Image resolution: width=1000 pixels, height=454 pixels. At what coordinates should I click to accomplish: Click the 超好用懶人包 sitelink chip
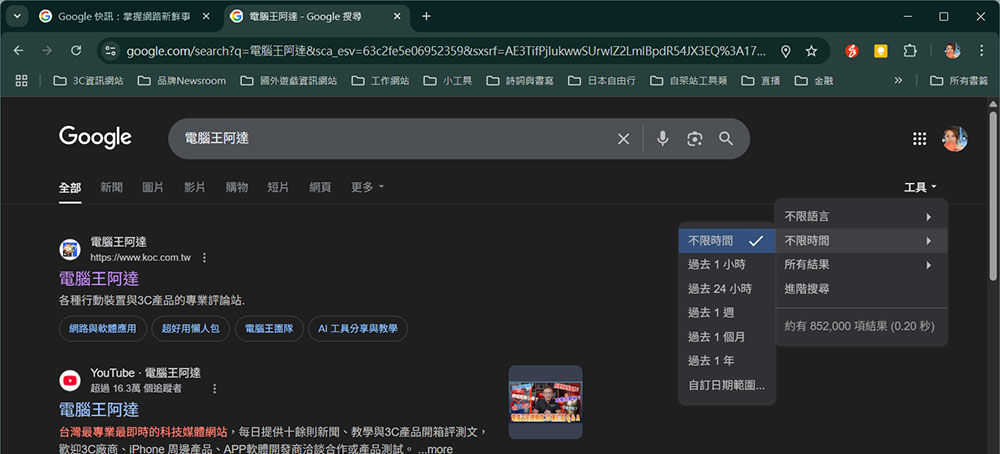pyautogui.click(x=191, y=329)
